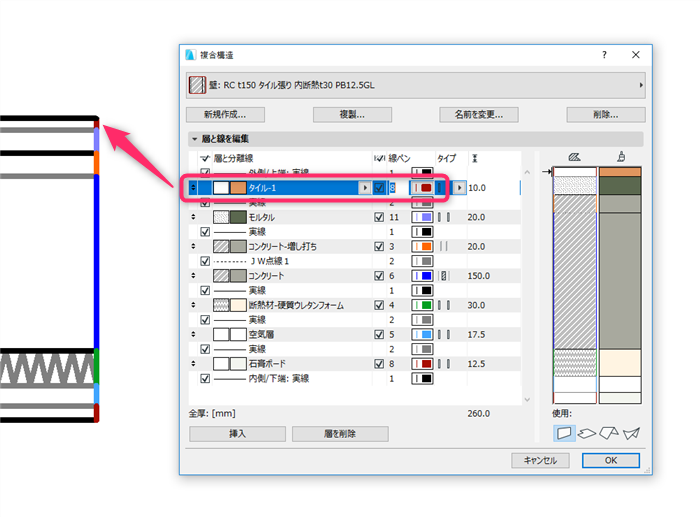The image size is (700, 517).
Task: Click the タイル-1 pen number input field
Action: click(x=398, y=188)
